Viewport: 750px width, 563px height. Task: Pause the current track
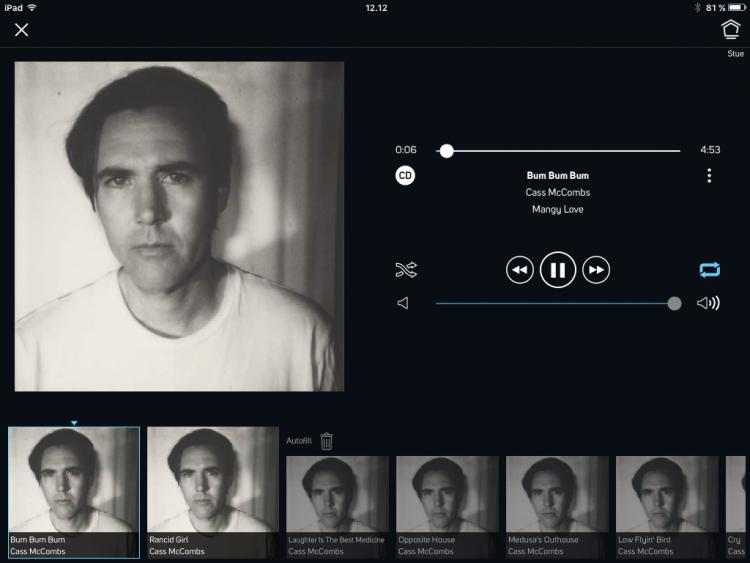(558, 270)
